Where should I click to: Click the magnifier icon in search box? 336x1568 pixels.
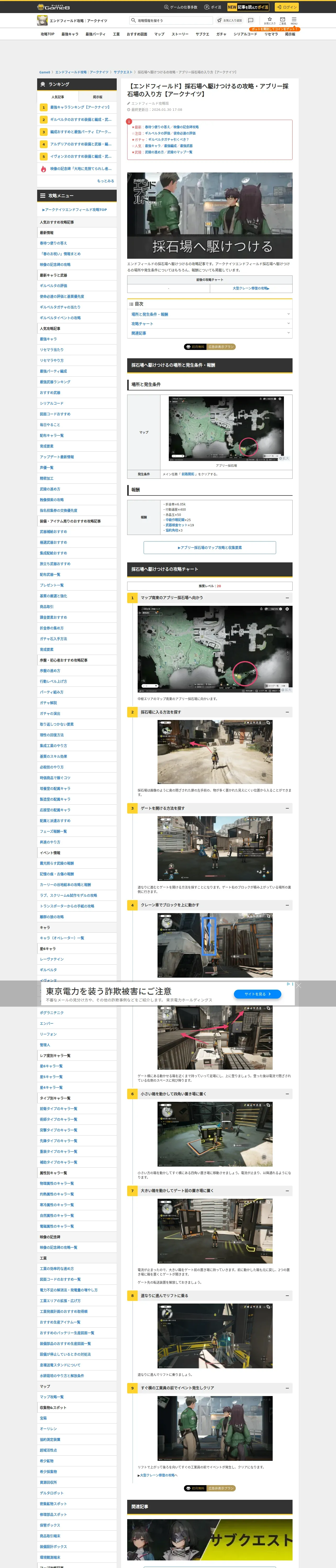coord(133,20)
